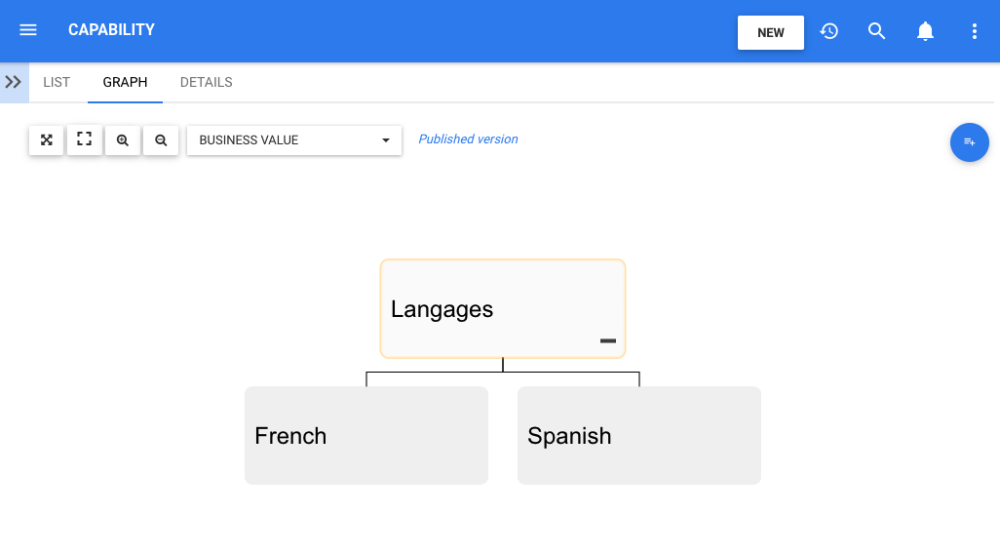
Task: Switch to the List tab
Action: [x=57, y=82]
